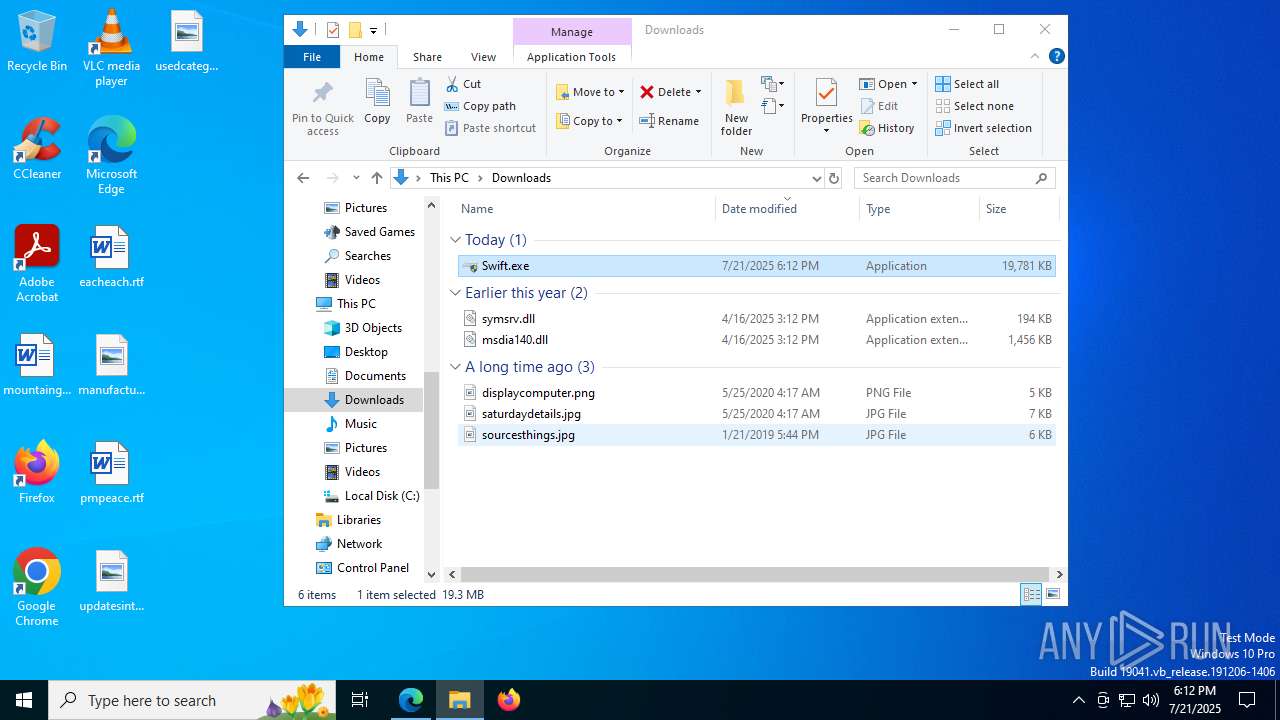Select Local Disk (C:) in navigation pane
The image size is (1280, 720).
click(x=371, y=496)
